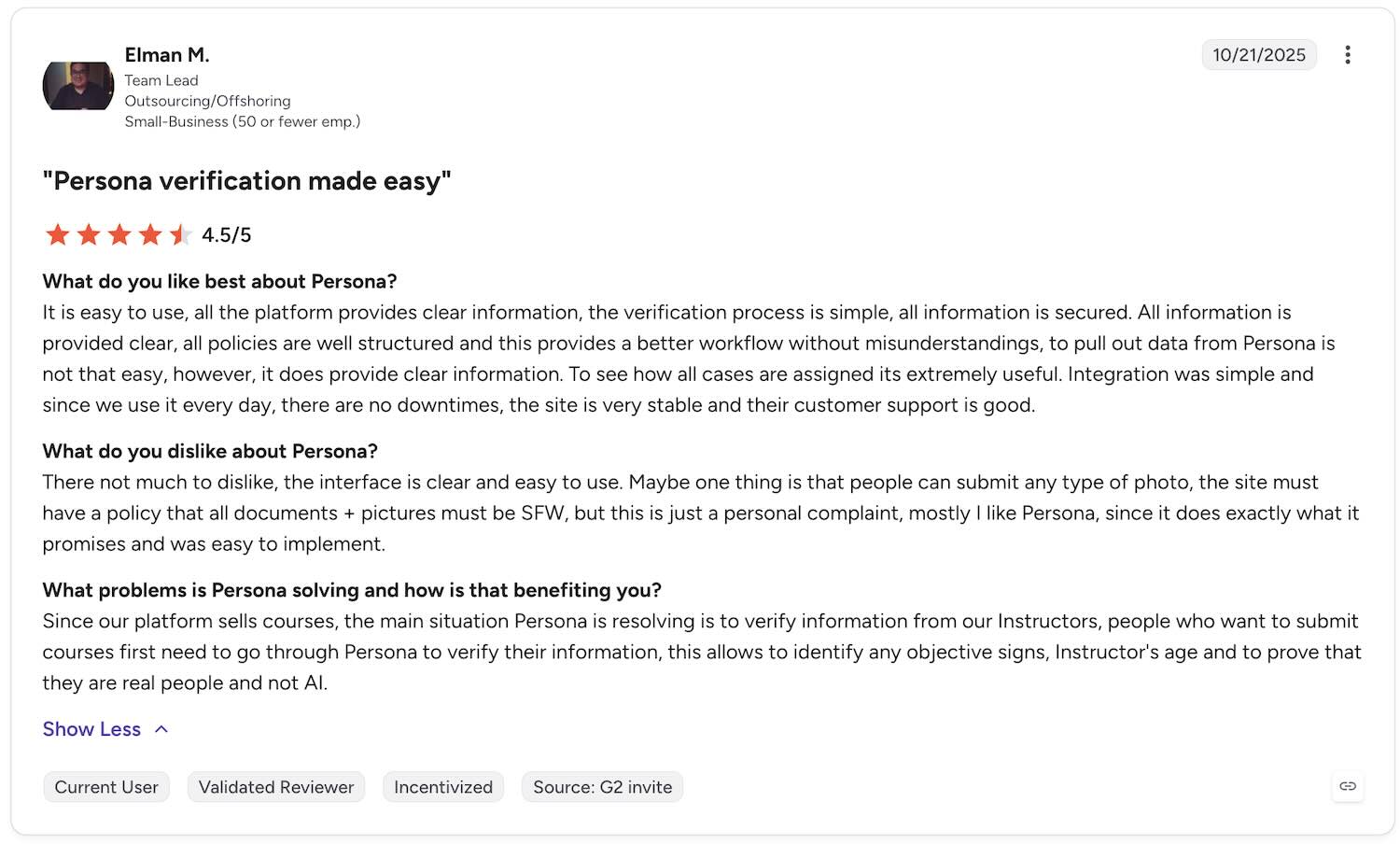
Task: Select the Source: G2 invite tag
Action: [603, 787]
